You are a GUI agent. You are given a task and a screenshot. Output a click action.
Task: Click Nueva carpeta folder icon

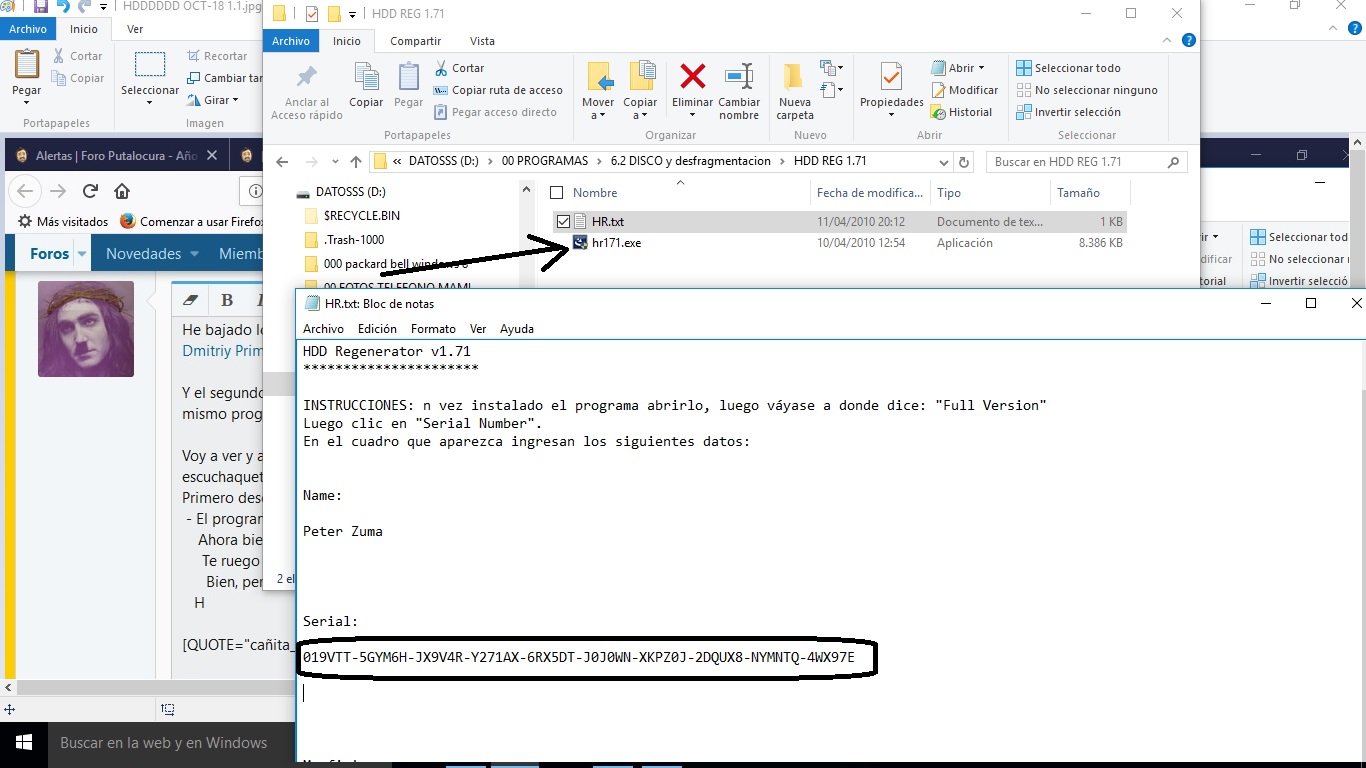[794, 77]
